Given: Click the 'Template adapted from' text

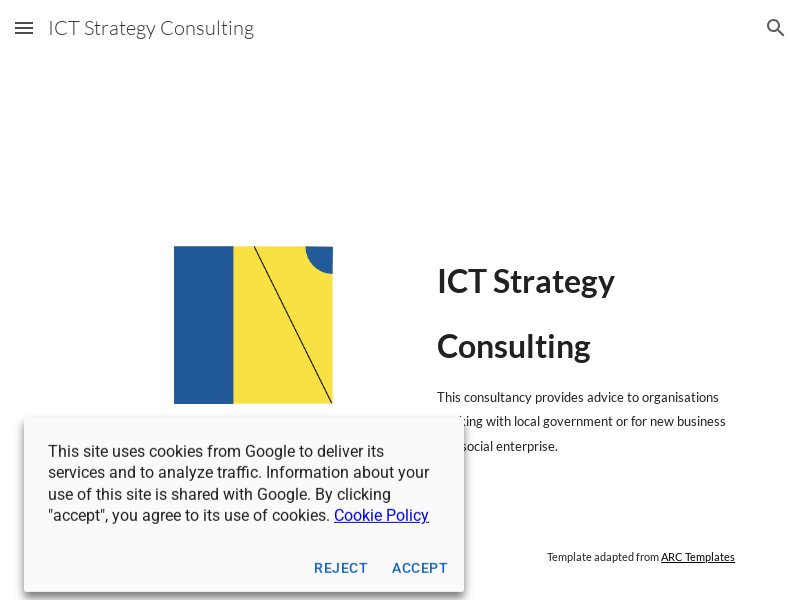Looking at the screenshot, I should [x=602, y=557].
